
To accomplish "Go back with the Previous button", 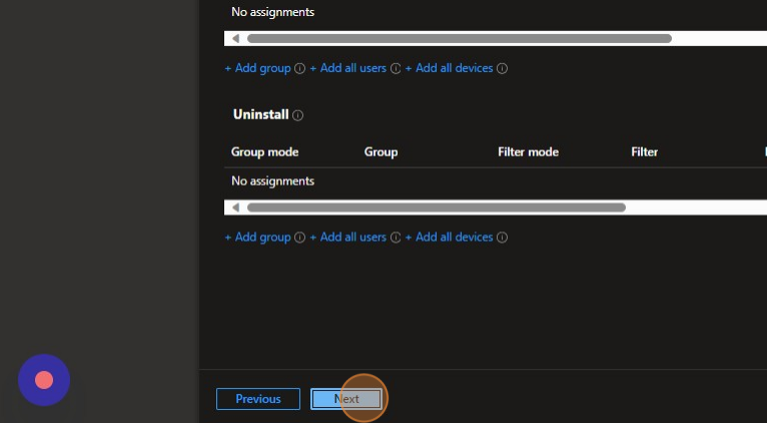I will point(258,399).
